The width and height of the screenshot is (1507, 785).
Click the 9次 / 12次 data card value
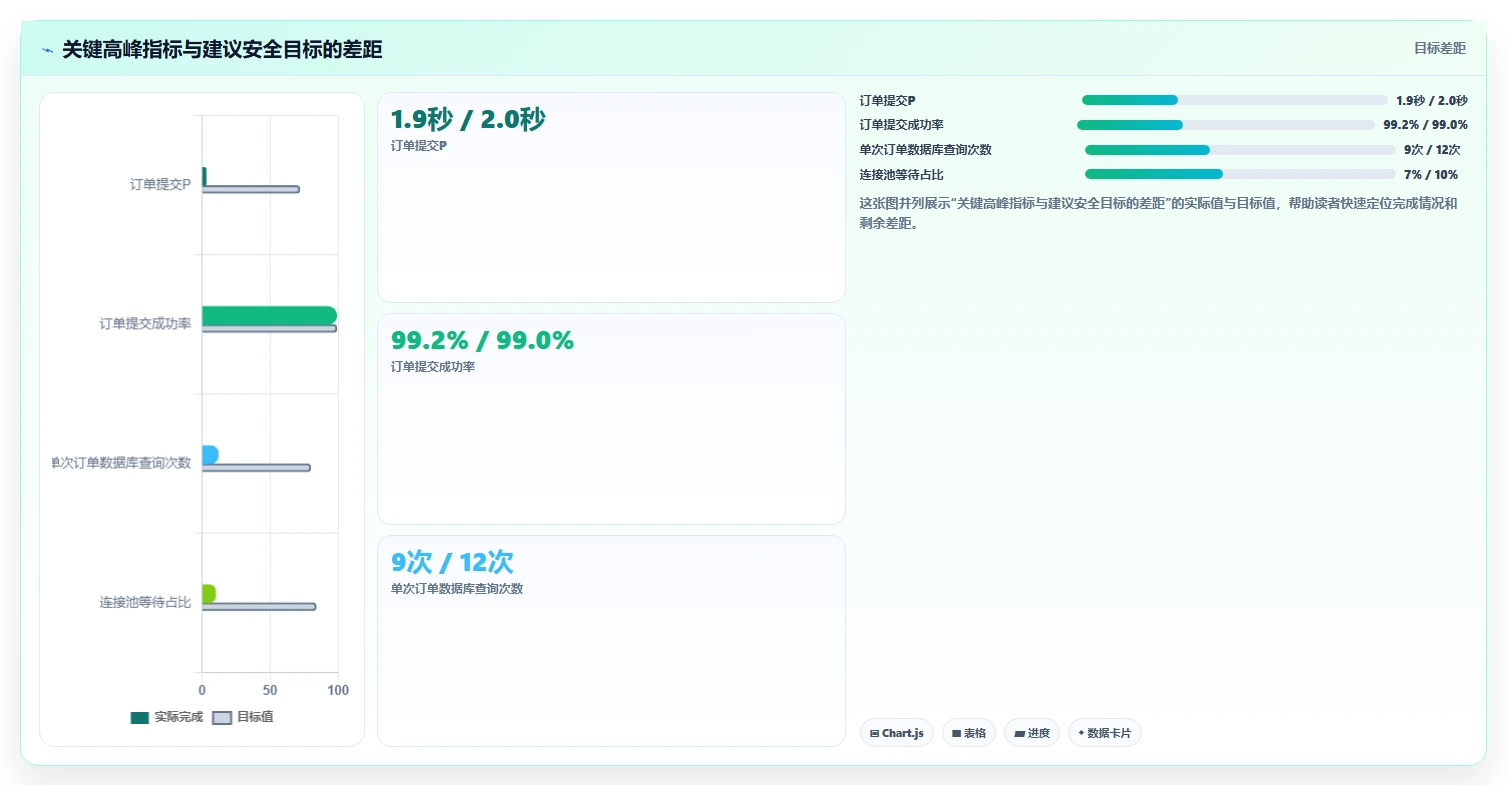[452, 562]
